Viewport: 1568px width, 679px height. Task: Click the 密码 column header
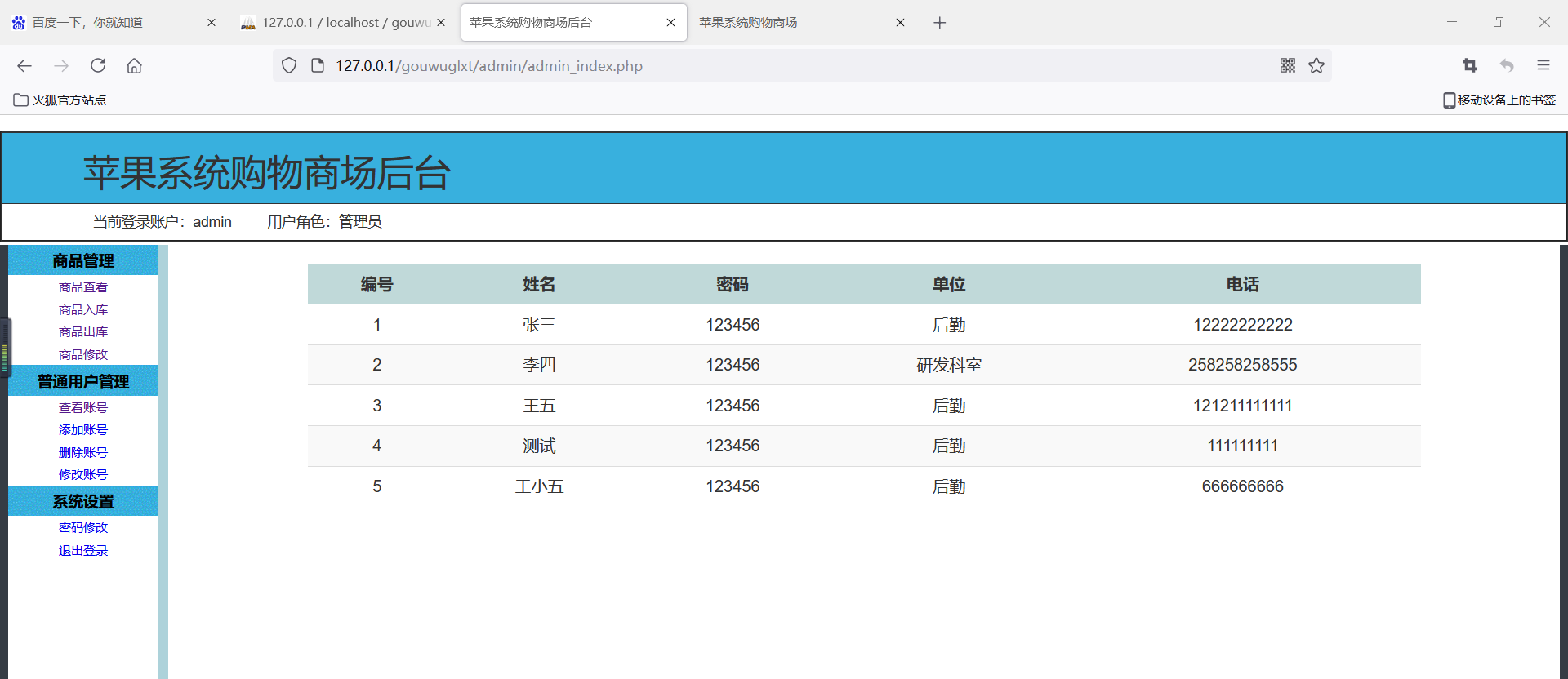733,284
